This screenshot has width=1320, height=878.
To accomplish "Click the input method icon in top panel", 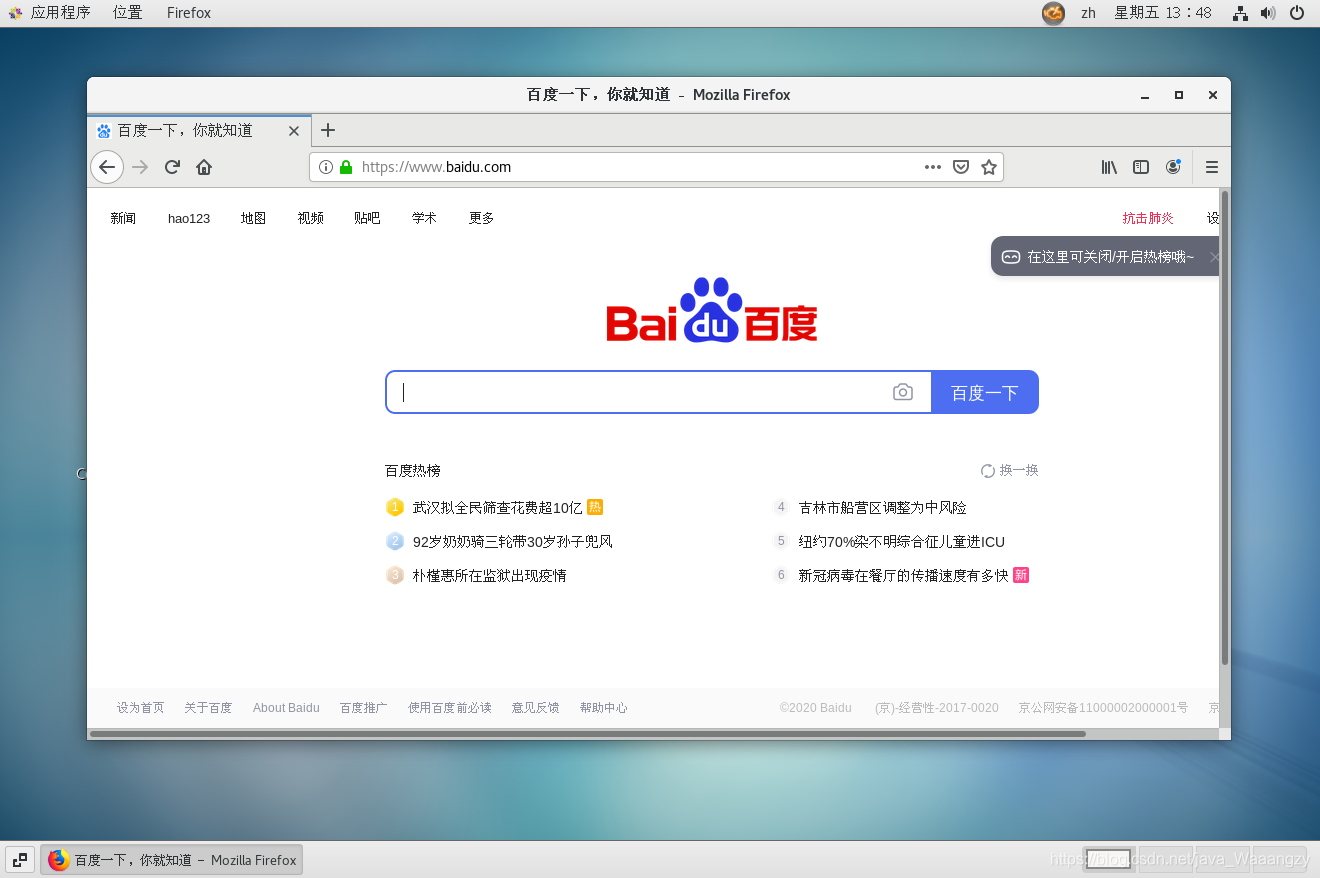I will (x=1053, y=13).
